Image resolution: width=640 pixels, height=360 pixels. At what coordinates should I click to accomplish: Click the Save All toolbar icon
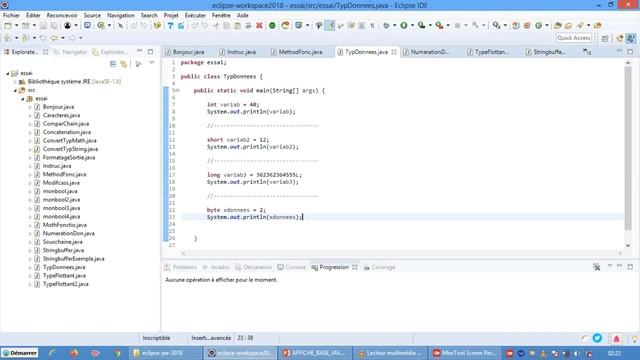(x=53, y=25)
